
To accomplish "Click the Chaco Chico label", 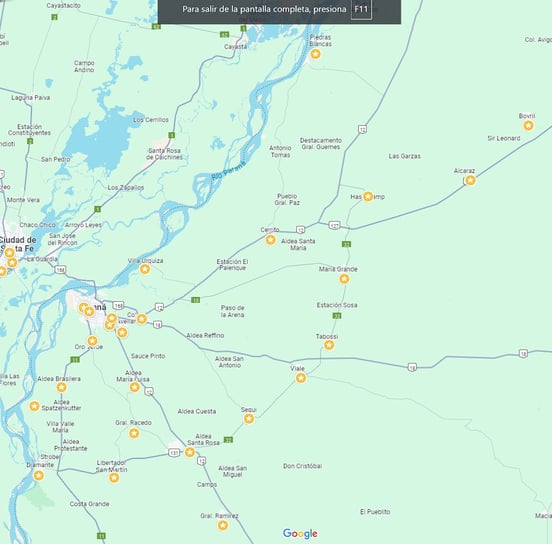I will pos(37,225).
